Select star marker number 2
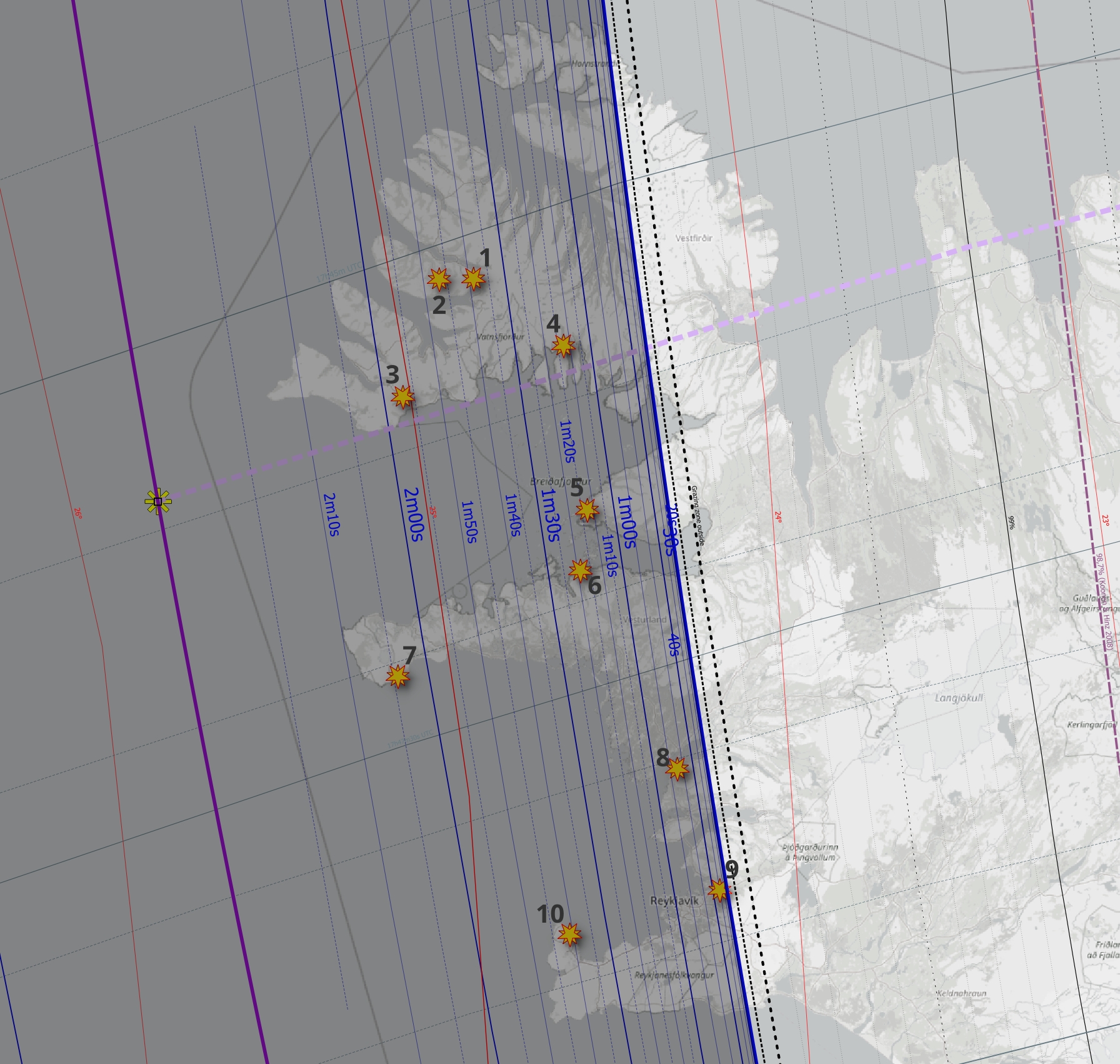Viewport: 1120px width, 1064px height. [x=439, y=279]
